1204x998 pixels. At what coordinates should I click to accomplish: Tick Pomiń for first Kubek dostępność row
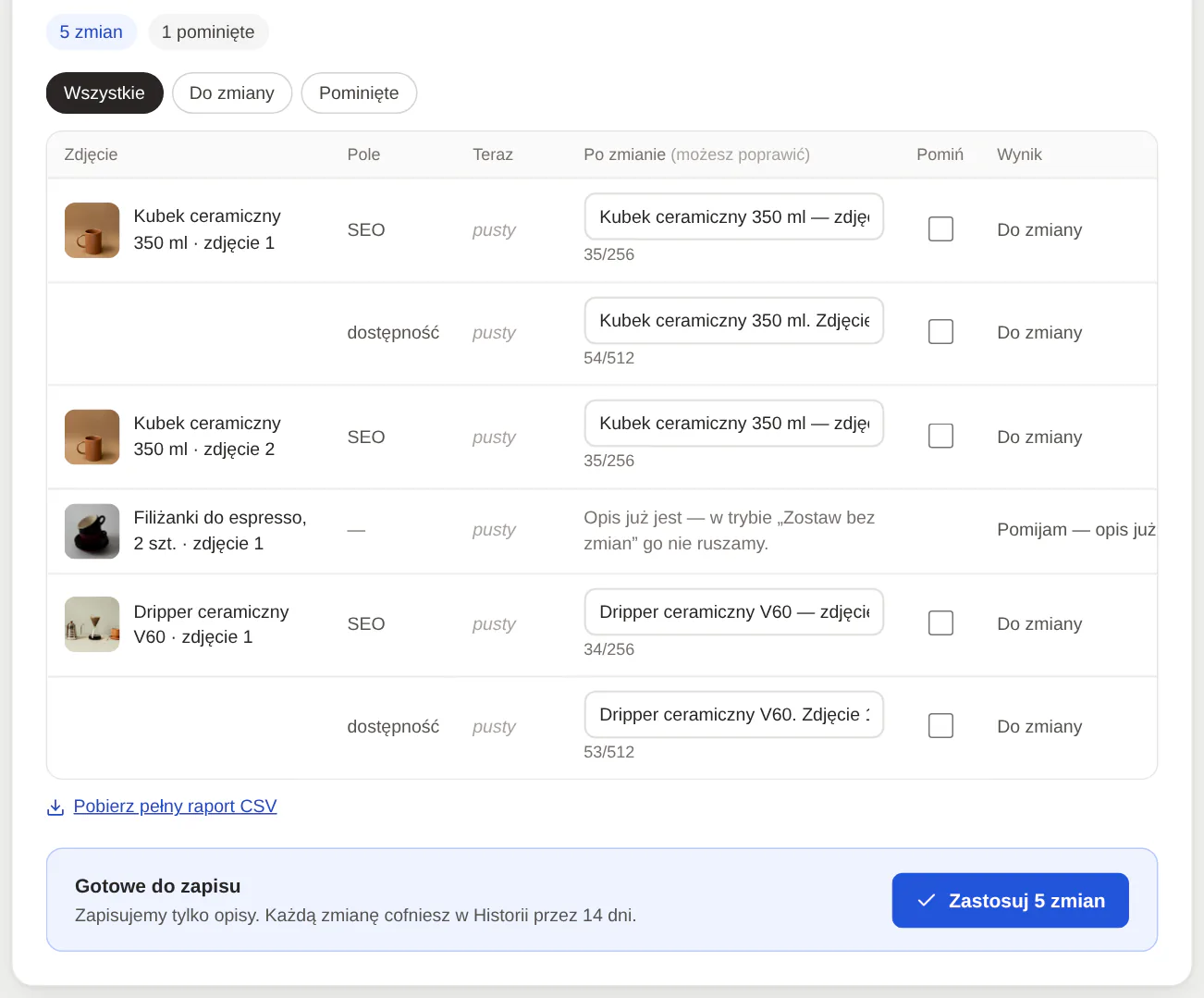tap(940, 331)
